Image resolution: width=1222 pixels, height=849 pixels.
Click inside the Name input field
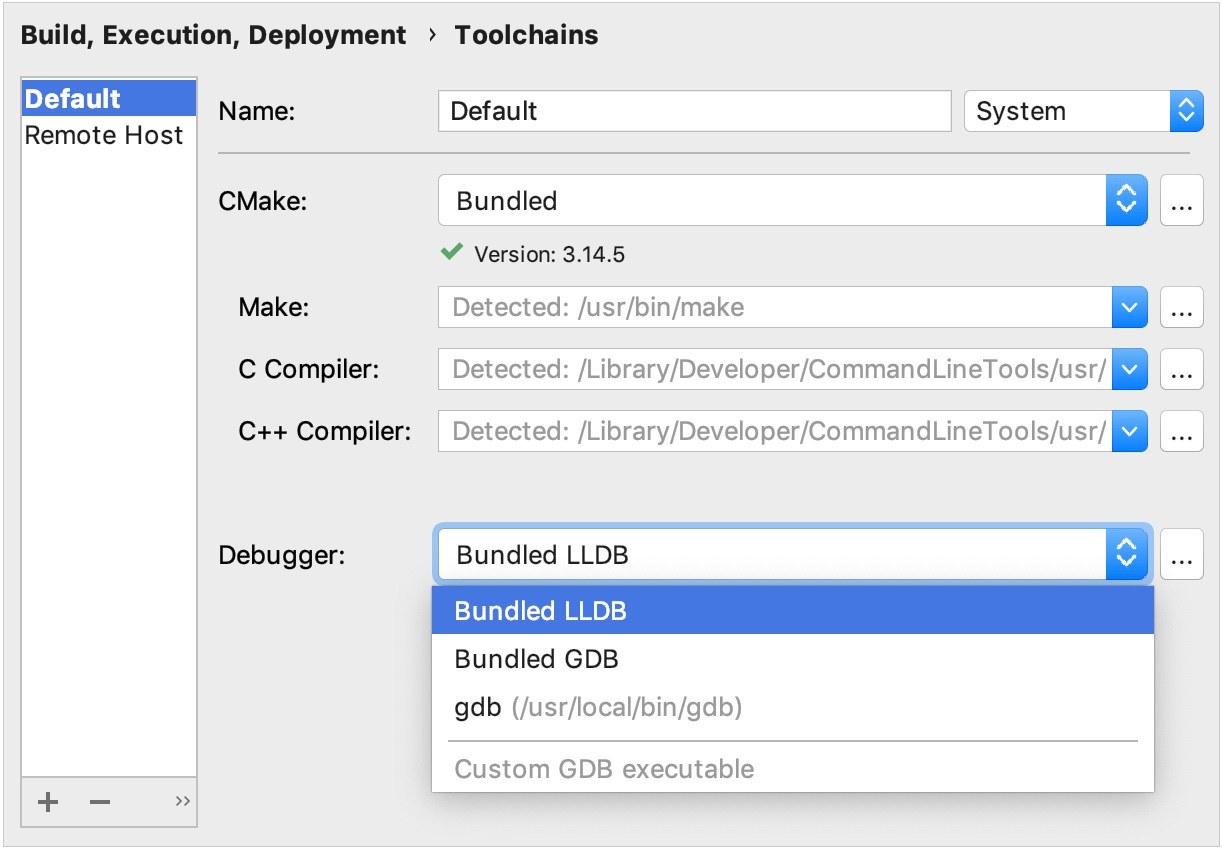[694, 111]
